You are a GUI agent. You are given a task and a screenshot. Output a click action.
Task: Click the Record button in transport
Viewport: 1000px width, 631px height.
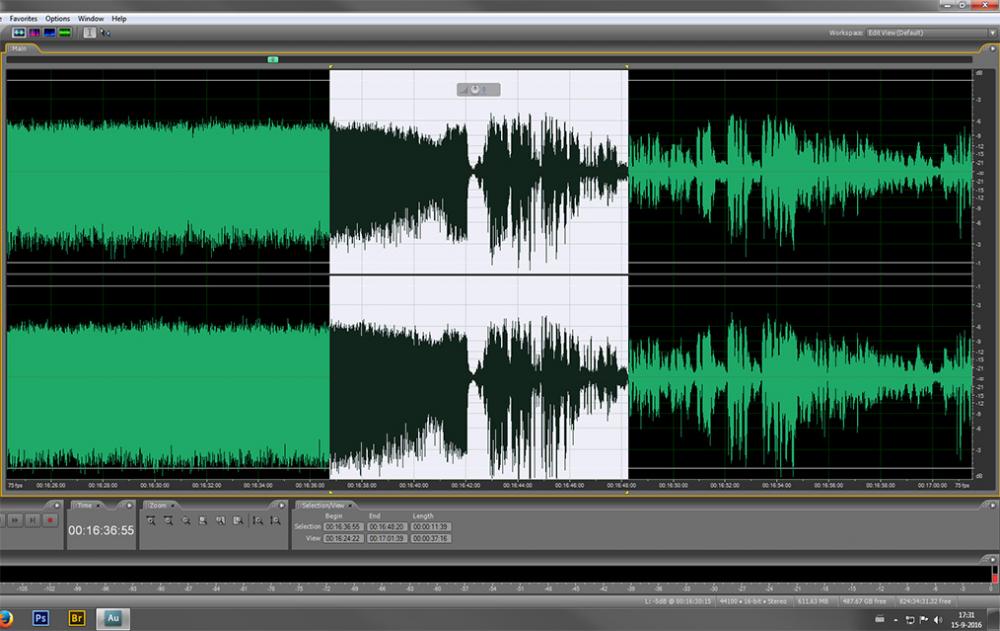point(50,520)
